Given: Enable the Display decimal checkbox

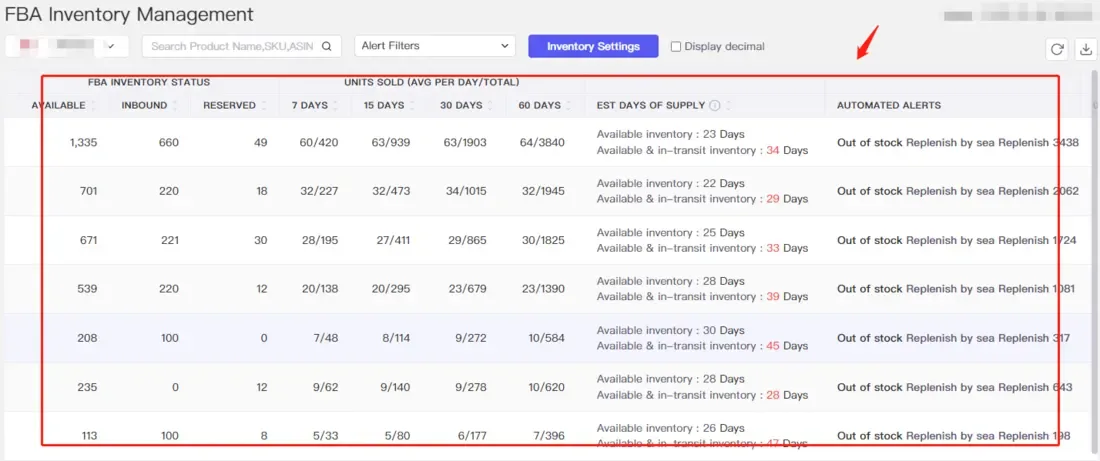Looking at the screenshot, I should pos(676,46).
